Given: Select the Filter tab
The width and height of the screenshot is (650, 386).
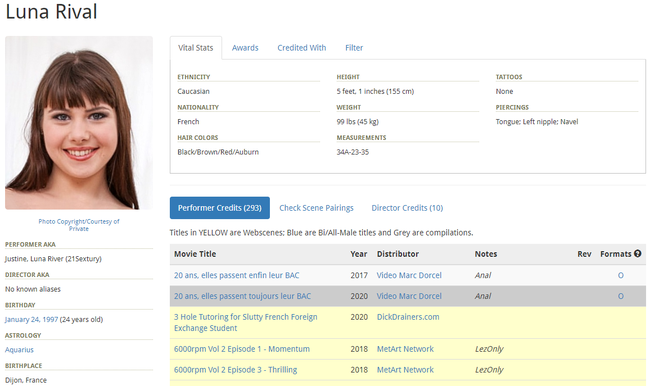Looking at the screenshot, I should coord(354,48).
